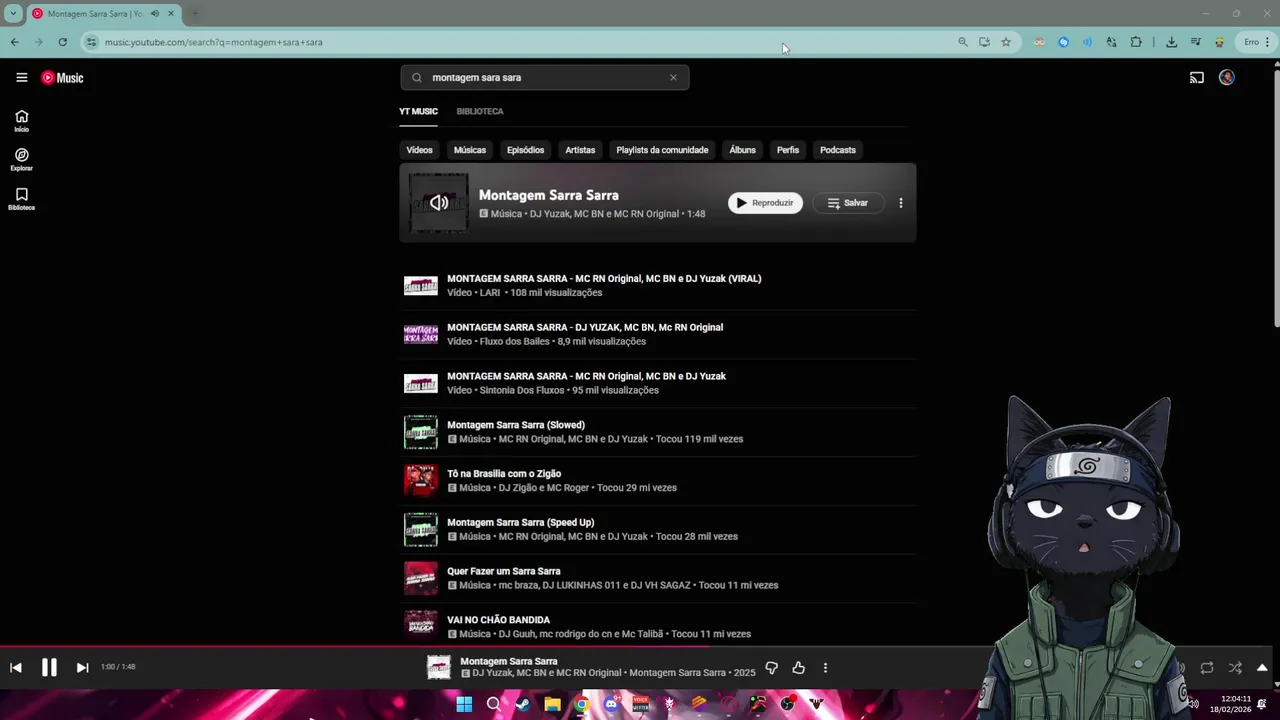Viewport: 1280px width, 720px height.
Task: Click the now-playing album art
Action: tap(438, 667)
